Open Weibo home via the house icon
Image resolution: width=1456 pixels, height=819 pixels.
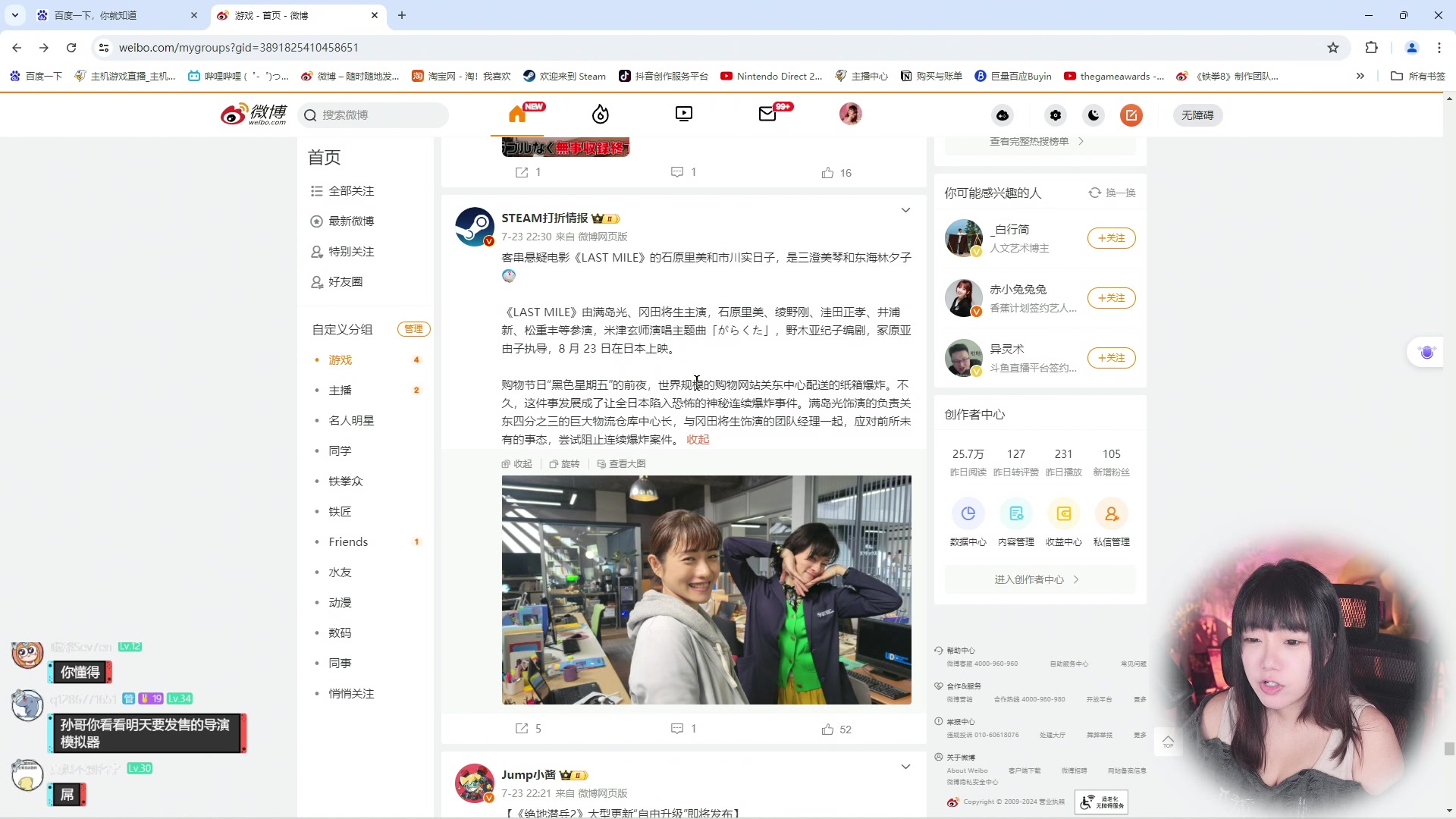[x=519, y=113]
